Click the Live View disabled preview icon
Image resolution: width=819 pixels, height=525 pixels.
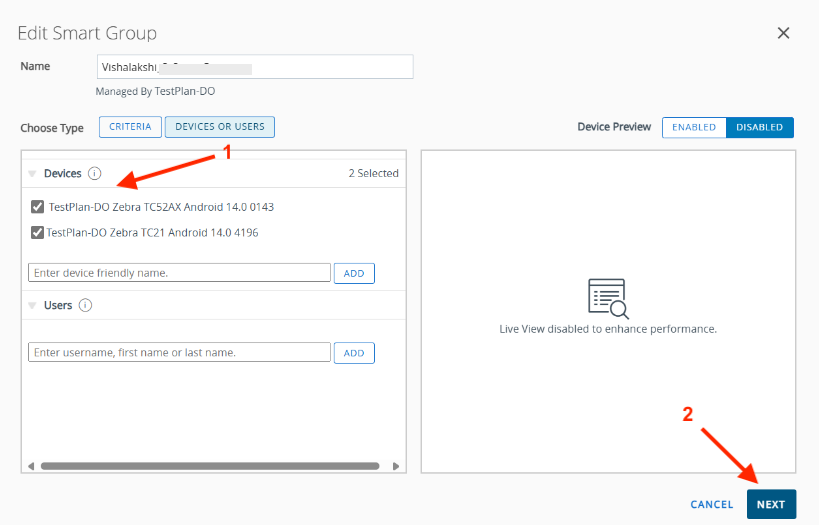[x=607, y=298]
